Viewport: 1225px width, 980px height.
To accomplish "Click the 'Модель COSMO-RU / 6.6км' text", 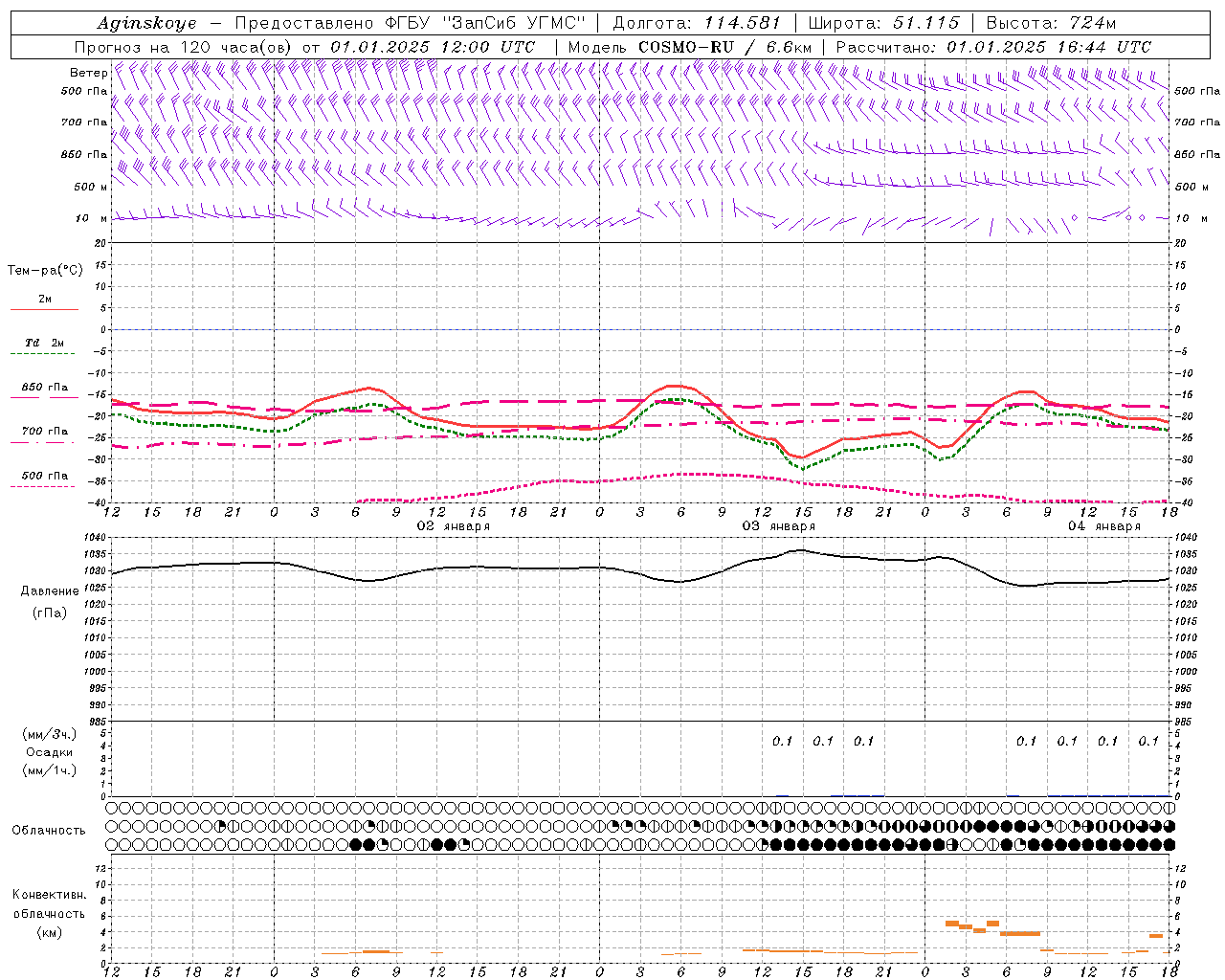I will 690,47.
